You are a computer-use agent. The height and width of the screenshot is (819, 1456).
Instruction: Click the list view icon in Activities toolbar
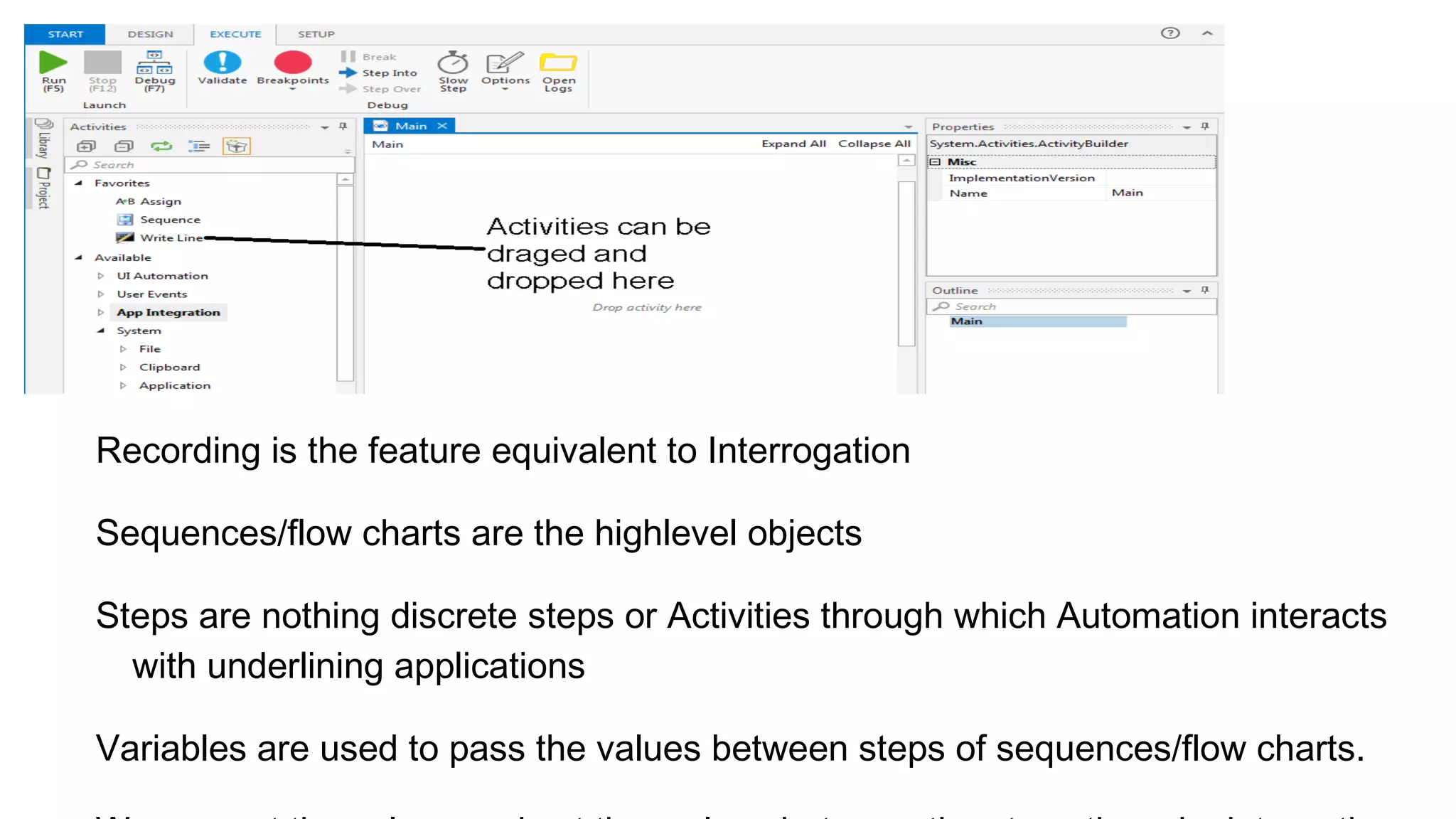coord(199,146)
